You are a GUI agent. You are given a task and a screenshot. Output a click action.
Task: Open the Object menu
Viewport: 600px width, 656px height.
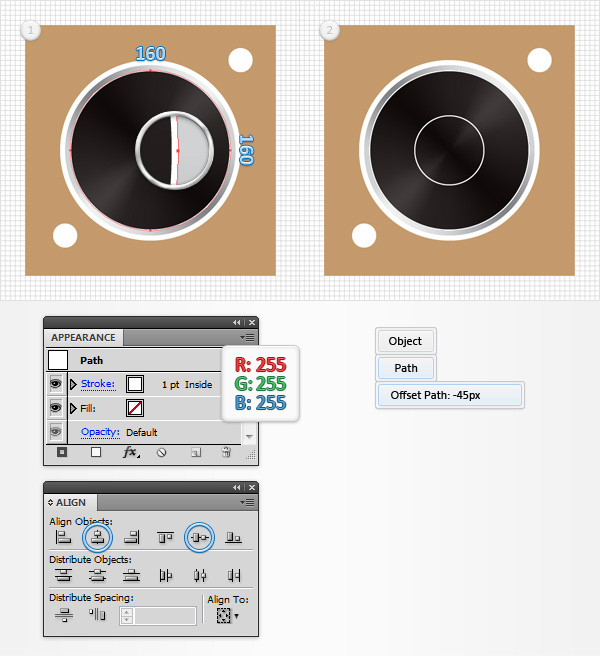coord(405,341)
